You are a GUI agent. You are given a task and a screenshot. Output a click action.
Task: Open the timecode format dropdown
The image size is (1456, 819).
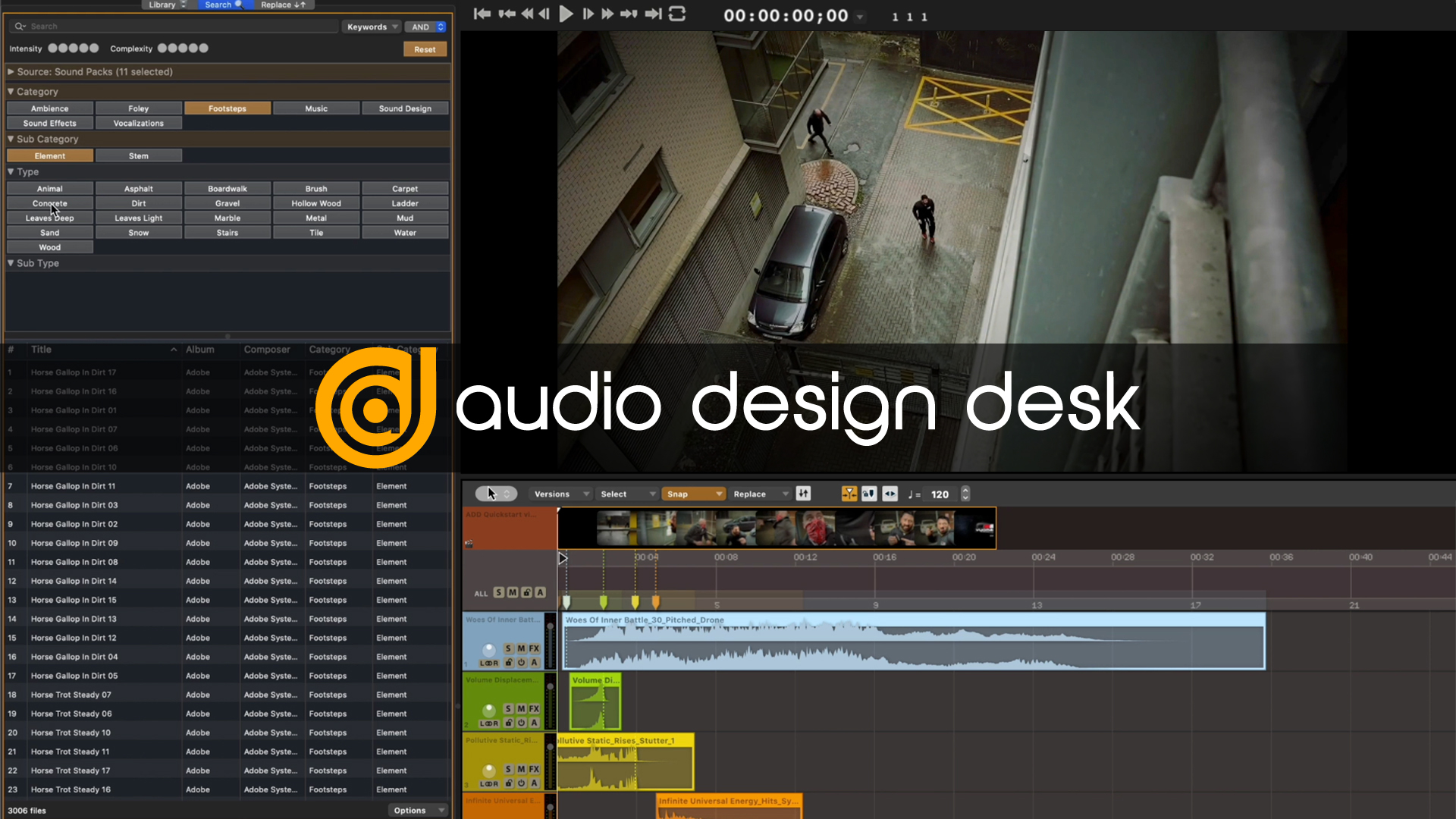860,17
